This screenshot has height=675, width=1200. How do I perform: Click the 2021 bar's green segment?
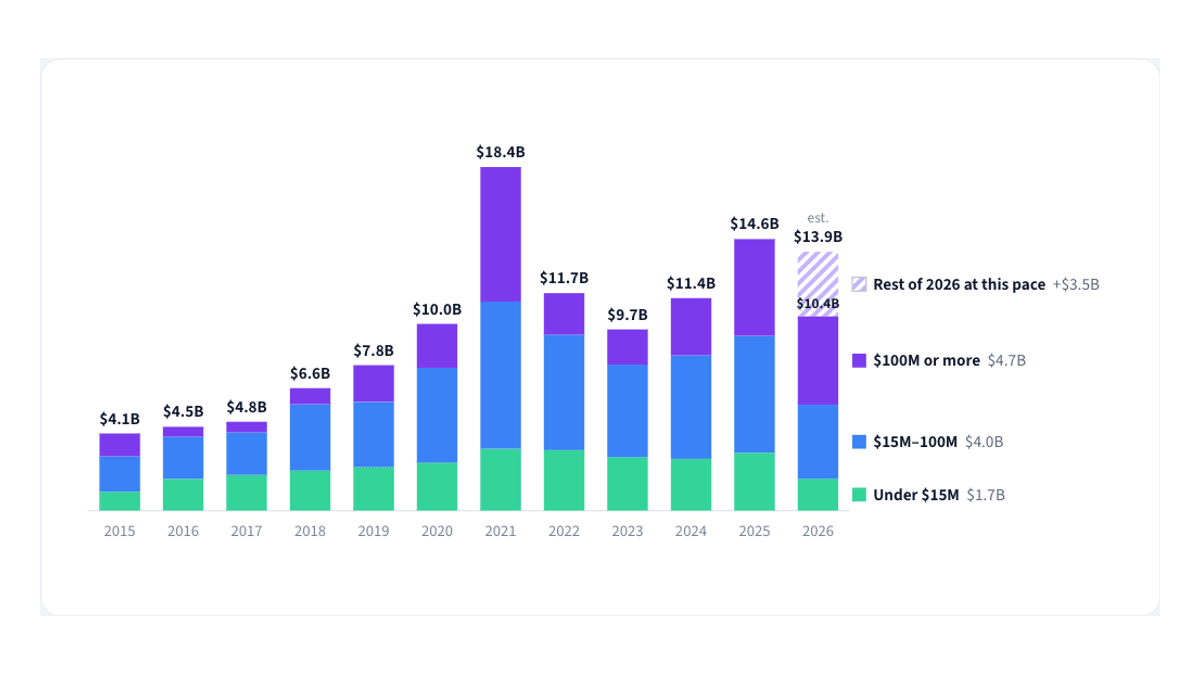[500, 479]
